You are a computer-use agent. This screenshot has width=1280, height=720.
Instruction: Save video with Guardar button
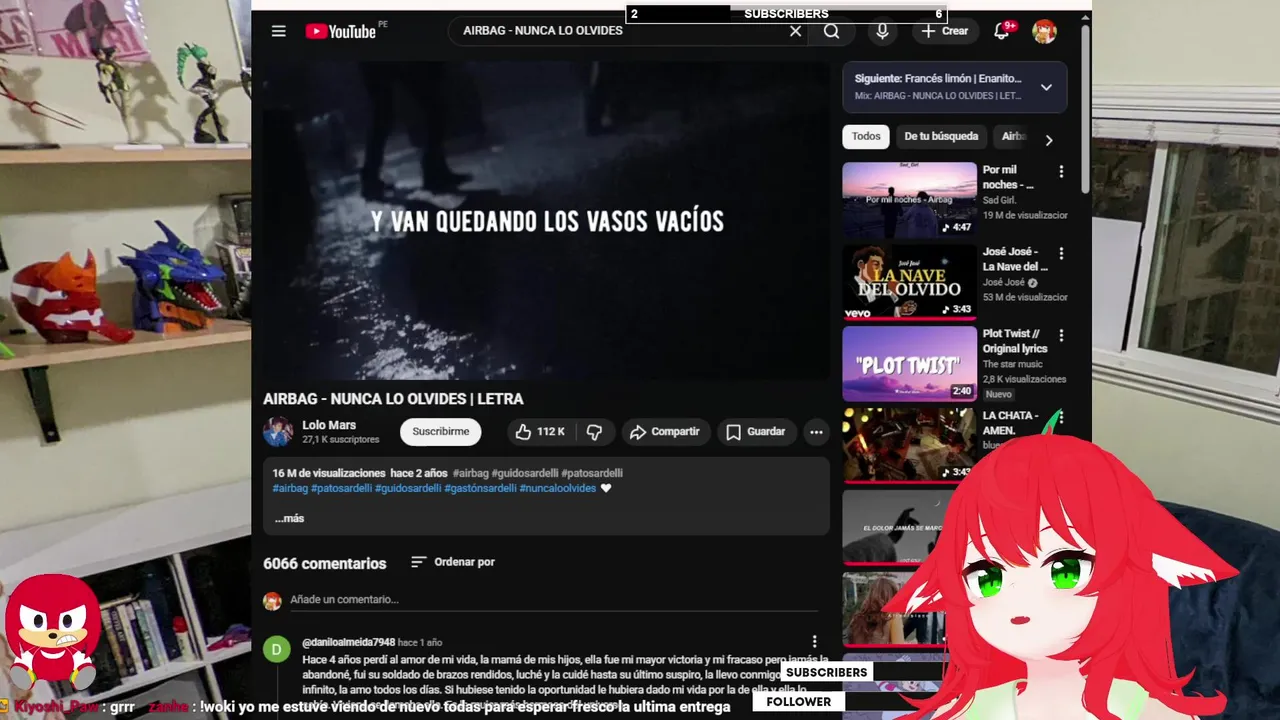pos(756,432)
